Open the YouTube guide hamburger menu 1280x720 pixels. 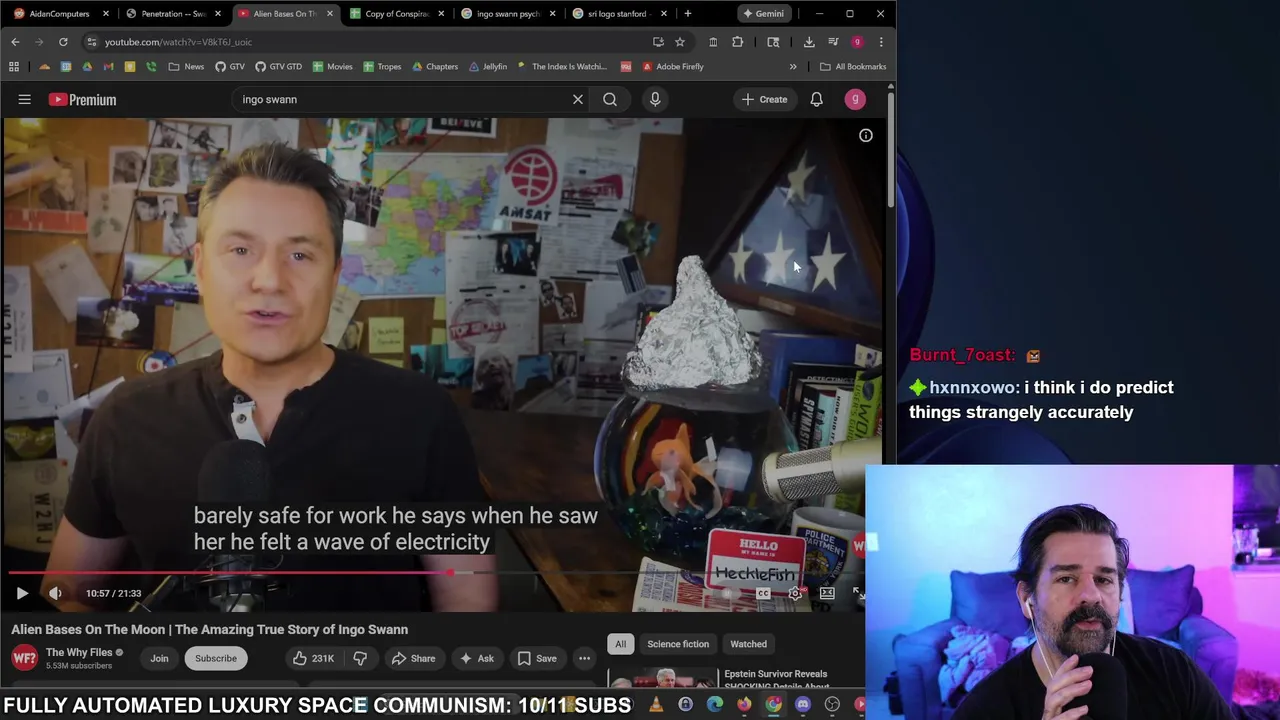coord(24,99)
